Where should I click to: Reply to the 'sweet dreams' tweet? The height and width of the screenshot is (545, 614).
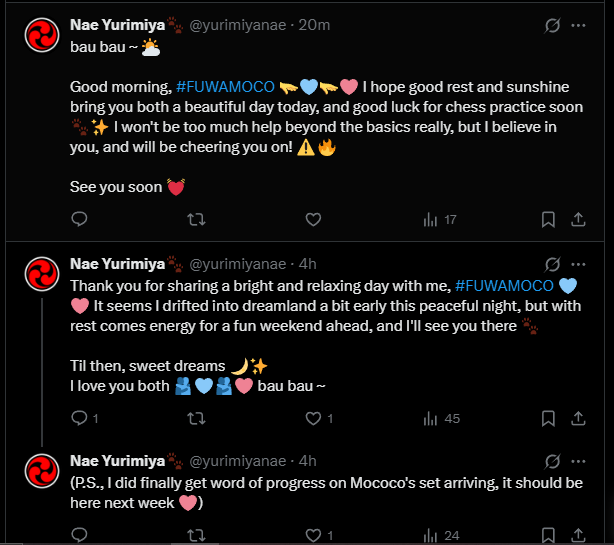click(80, 418)
